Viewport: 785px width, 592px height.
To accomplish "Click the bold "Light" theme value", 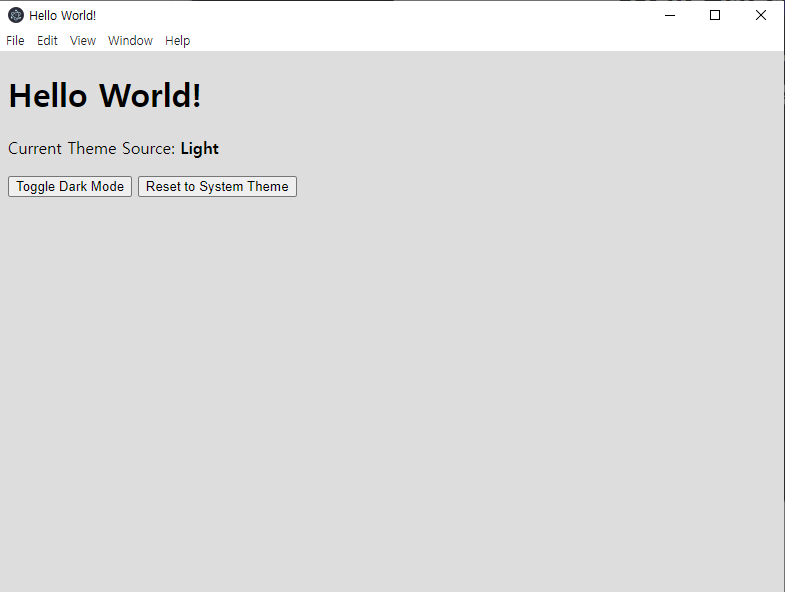I will click(200, 149).
